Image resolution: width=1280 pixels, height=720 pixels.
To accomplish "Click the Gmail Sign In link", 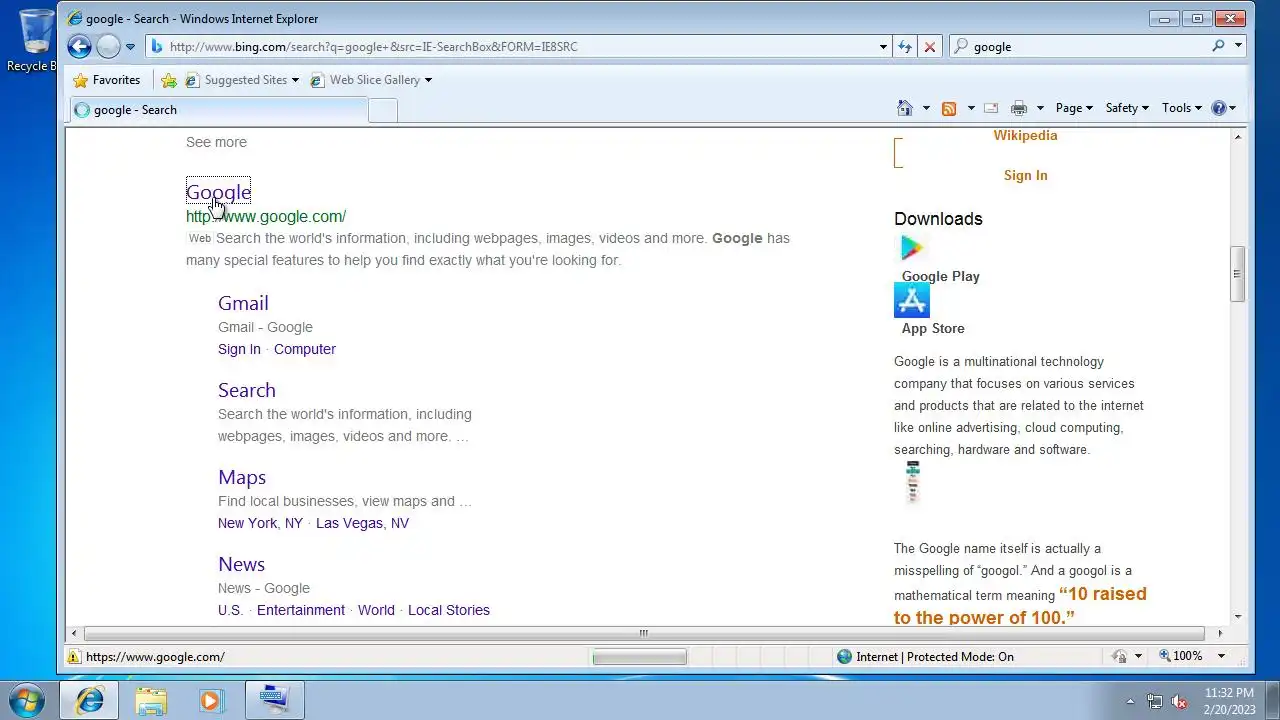I will [x=239, y=349].
